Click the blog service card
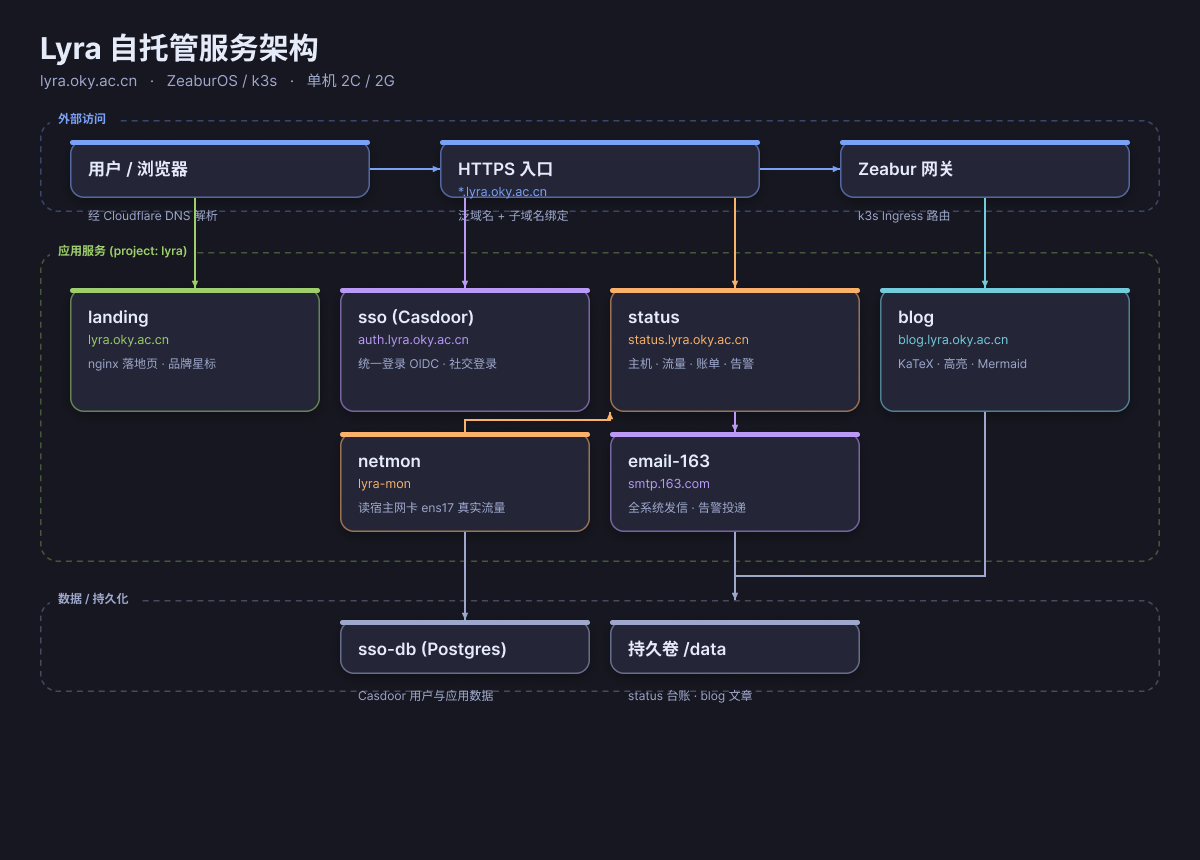The width and height of the screenshot is (1200, 860). [x=1005, y=350]
